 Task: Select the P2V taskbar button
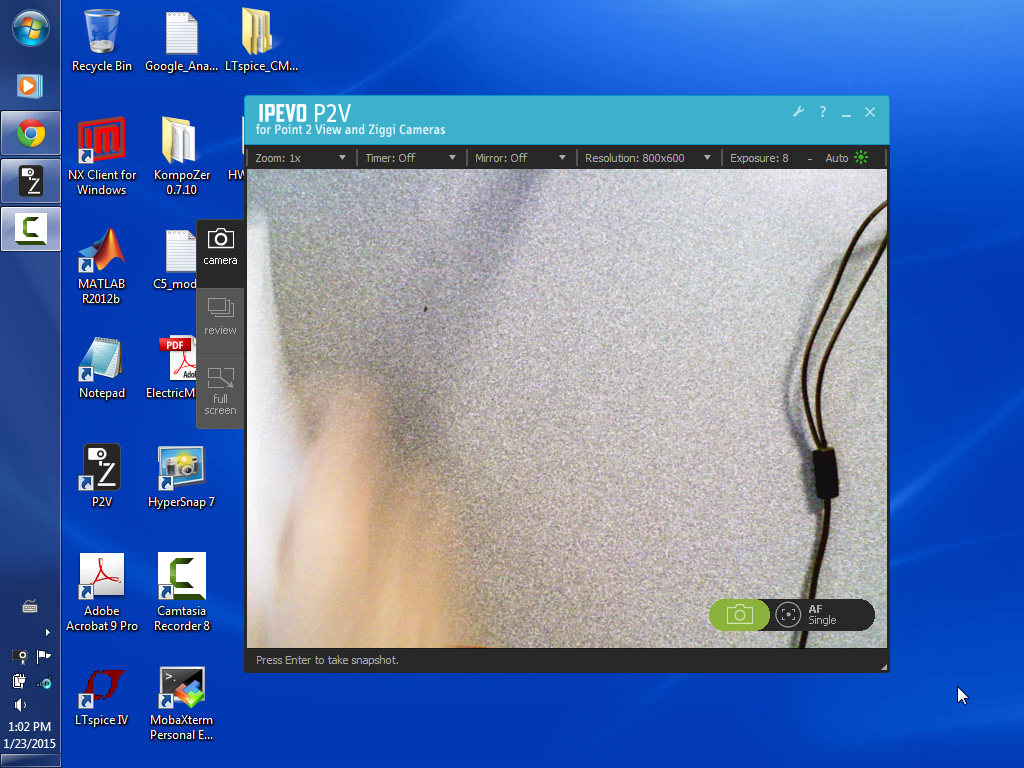31,181
